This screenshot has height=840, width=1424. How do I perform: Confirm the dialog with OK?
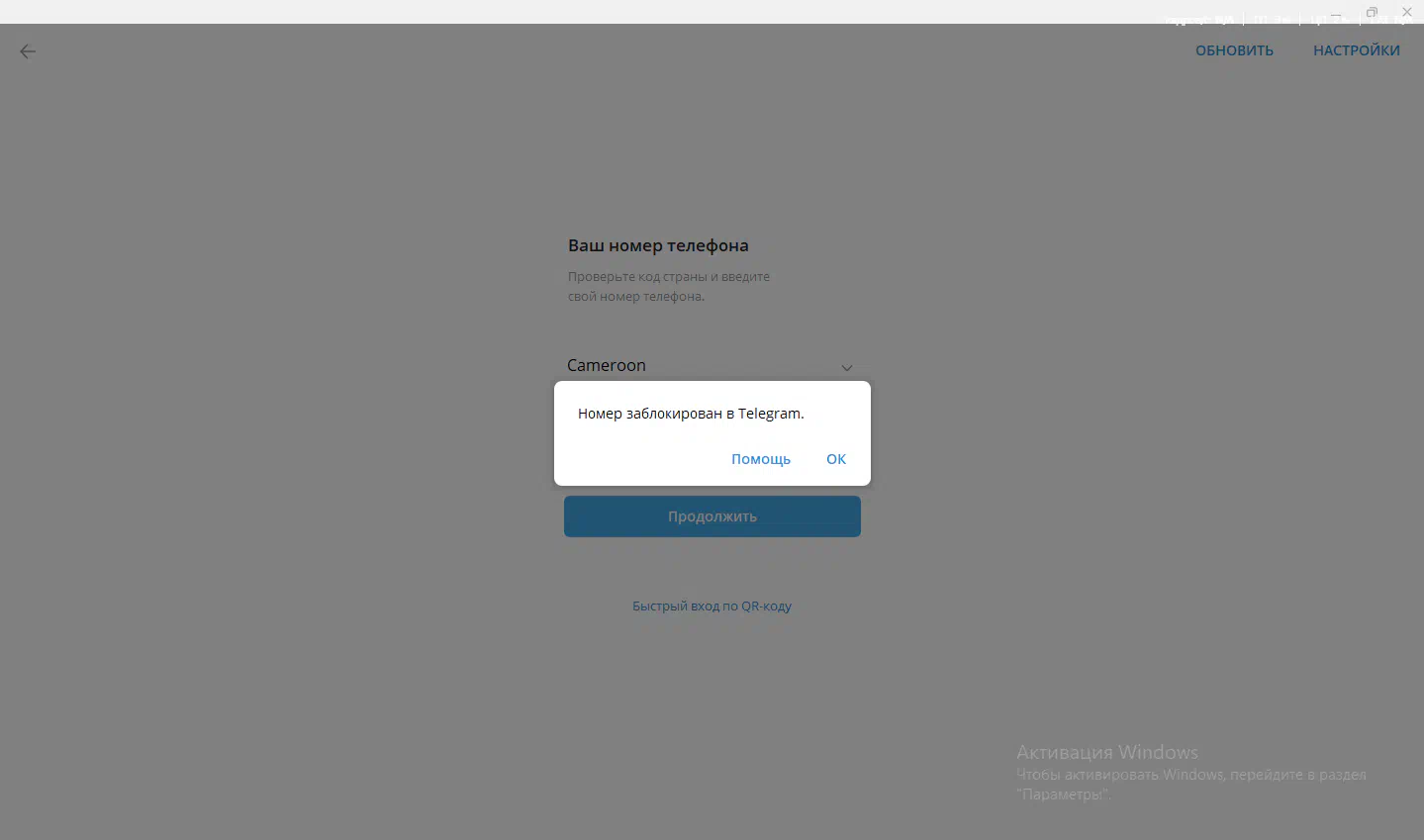click(836, 459)
